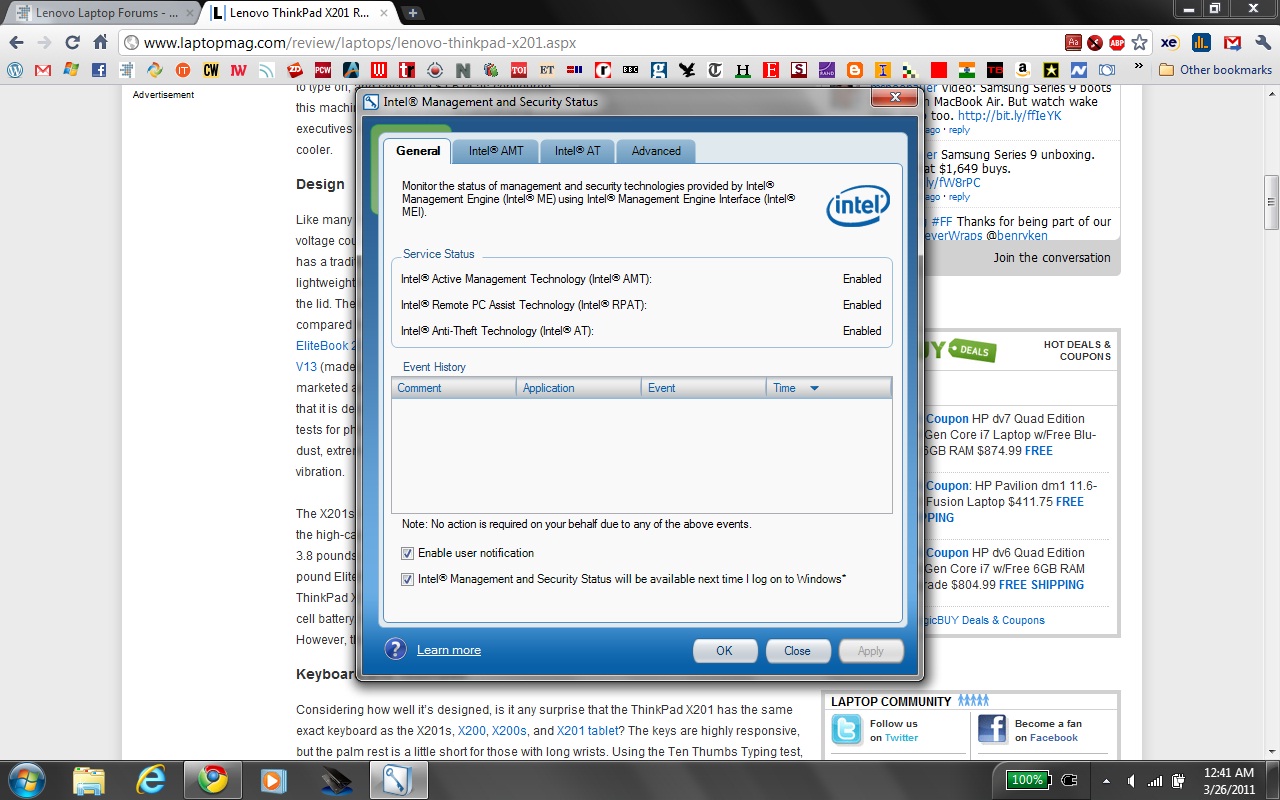Bookmark this page with the star
1280x800 pixels.
[1139, 43]
